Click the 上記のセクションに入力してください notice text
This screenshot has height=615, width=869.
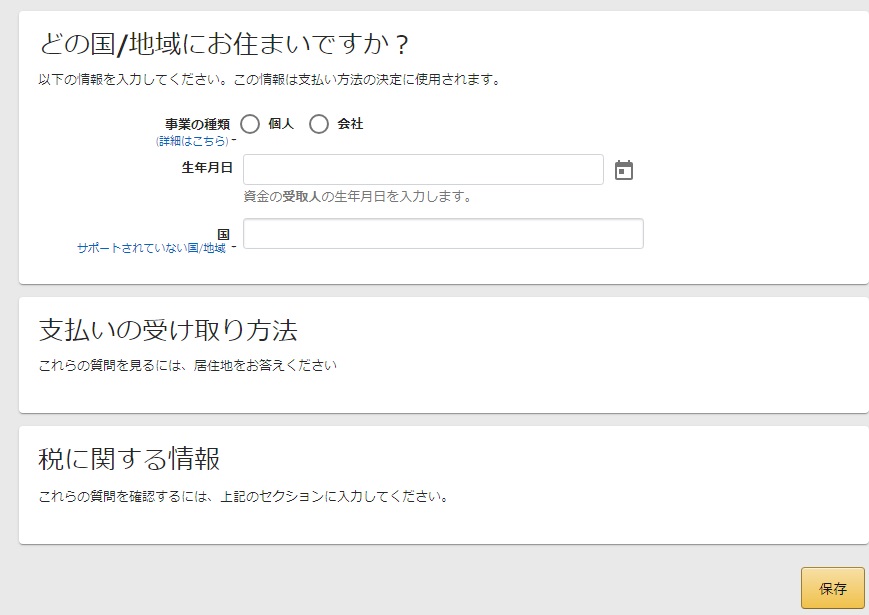(x=243, y=496)
